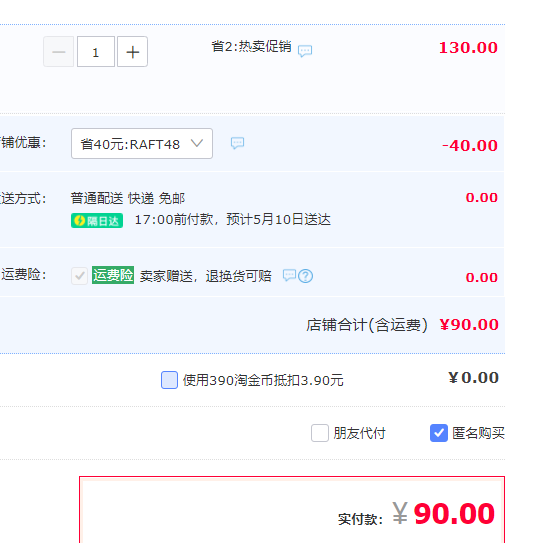The width and height of the screenshot is (537, 543).
Task: Click the plus button to increase quantity
Action: point(132,52)
